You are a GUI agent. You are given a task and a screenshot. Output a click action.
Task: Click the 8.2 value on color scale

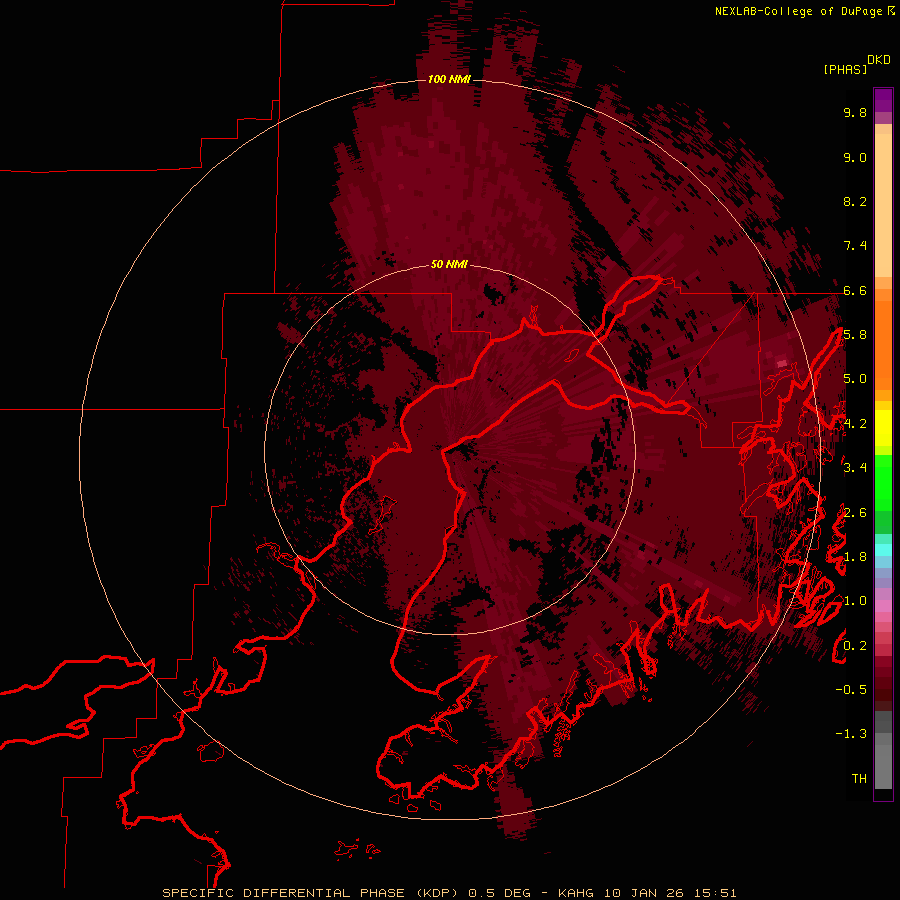pyautogui.click(x=855, y=201)
